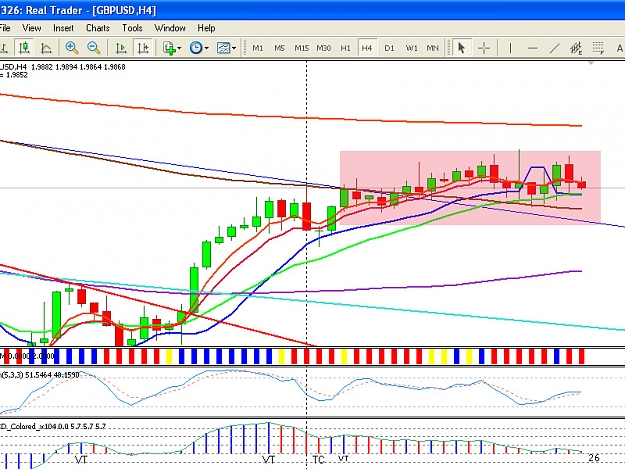The image size is (625, 469).
Task: Switch timeframe to M1
Action: [257, 48]
